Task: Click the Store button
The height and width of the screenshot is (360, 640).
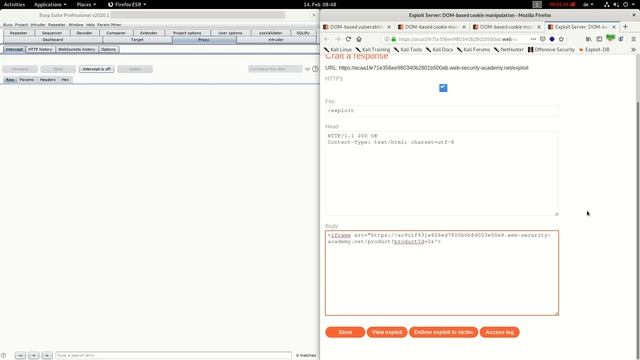Action: (x=345, y=332)
